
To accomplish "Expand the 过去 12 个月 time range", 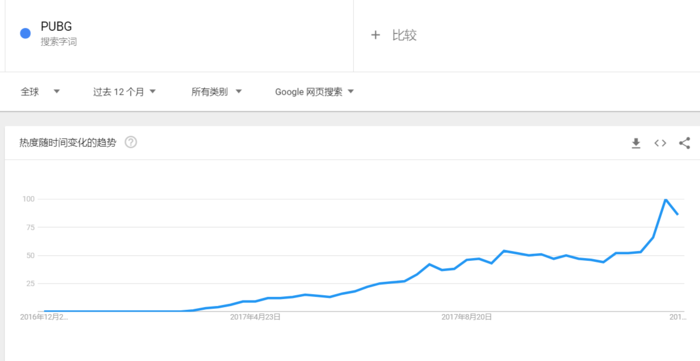I will pyautogui.click(x=124, y=92).
